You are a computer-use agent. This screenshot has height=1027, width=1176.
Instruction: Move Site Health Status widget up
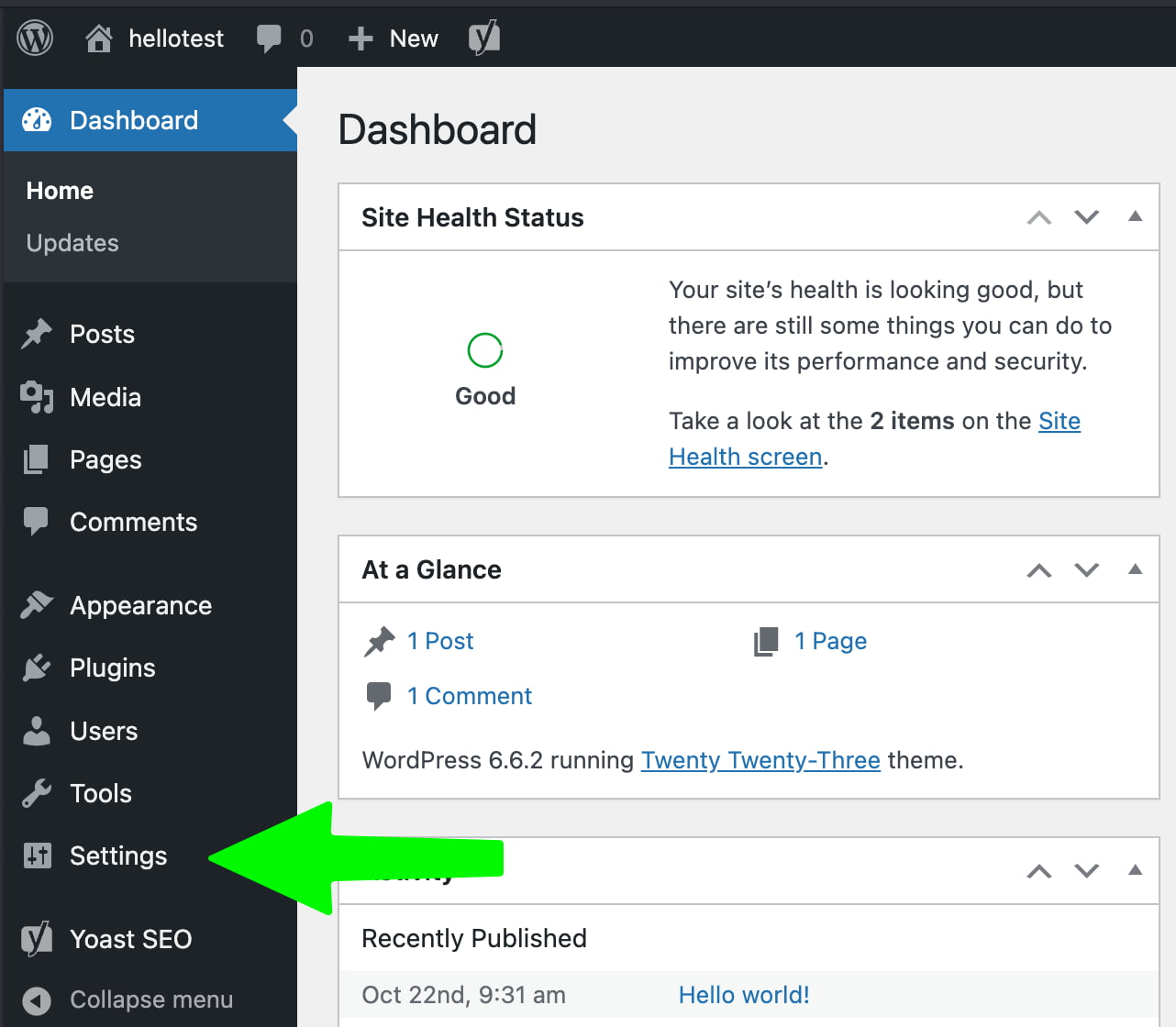point(1039,217)
